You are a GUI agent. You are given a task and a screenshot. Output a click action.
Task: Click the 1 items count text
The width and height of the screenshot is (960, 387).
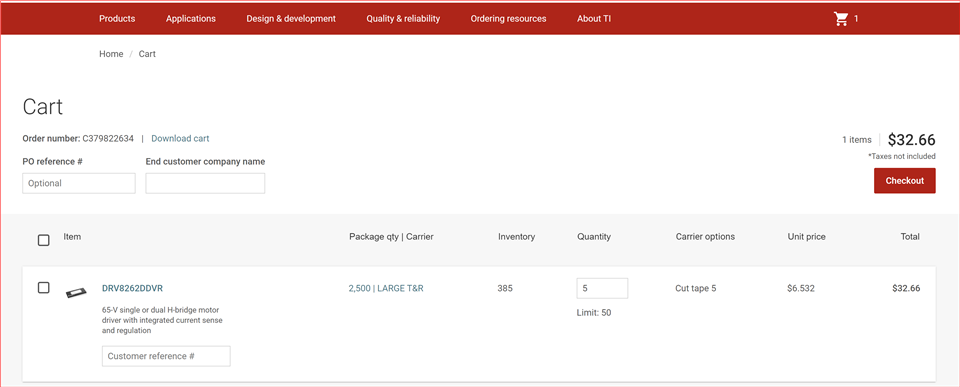click(857, 140)
